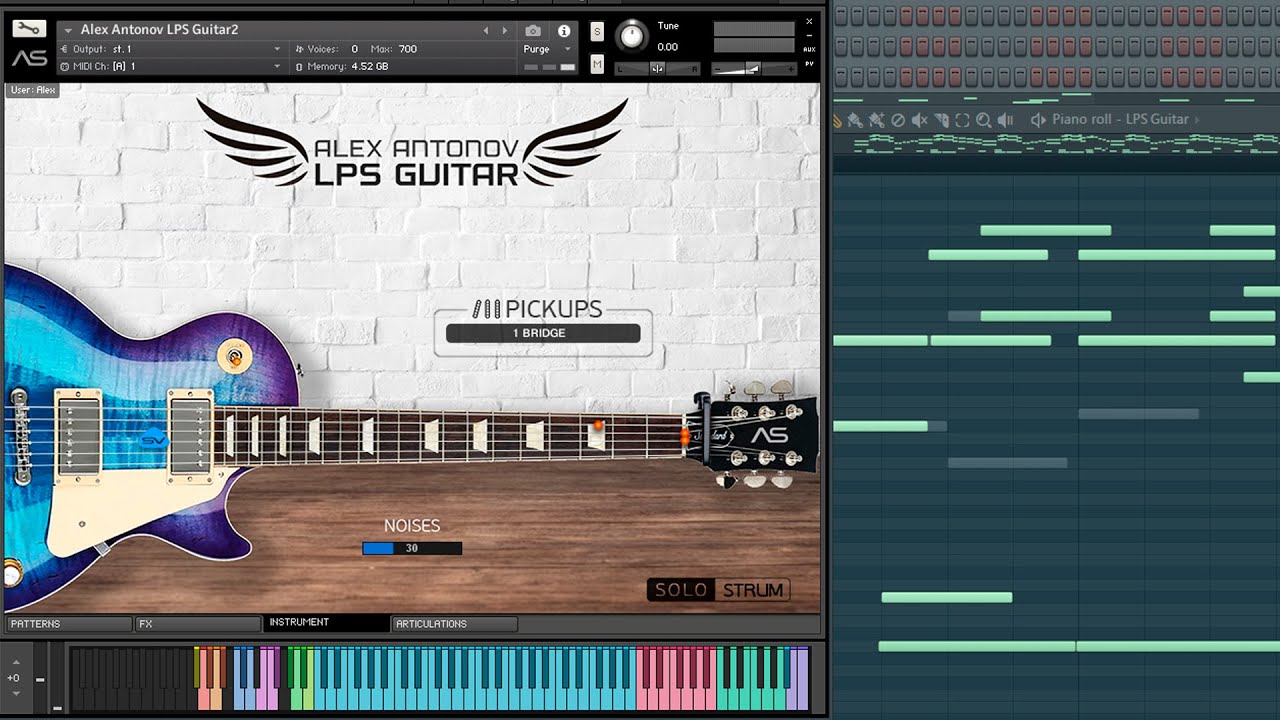
Task: Transpose keyboard octave up arrow
Action: pos(15,661)
